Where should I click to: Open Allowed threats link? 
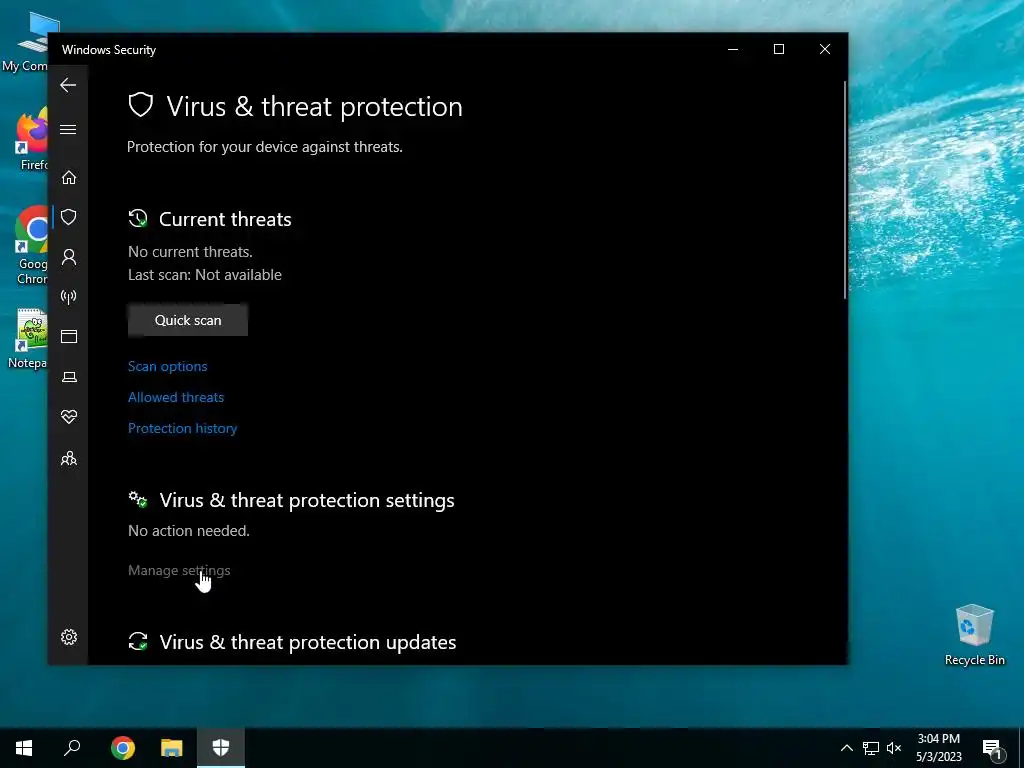coord(176,397)
